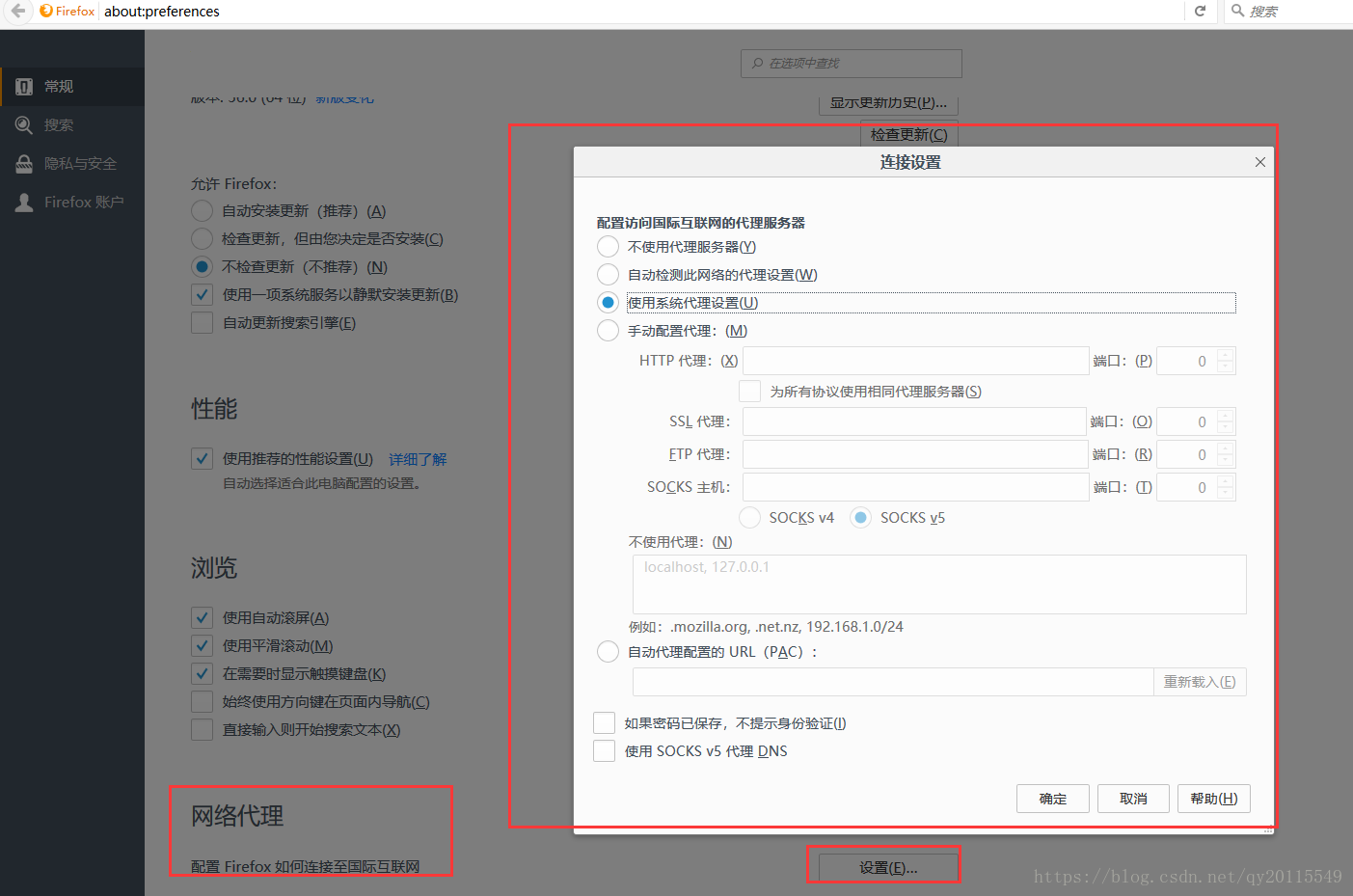Click 常规 text label in sidebar
The width and height of the screenshot is (1353, 896).
point(59,87)
